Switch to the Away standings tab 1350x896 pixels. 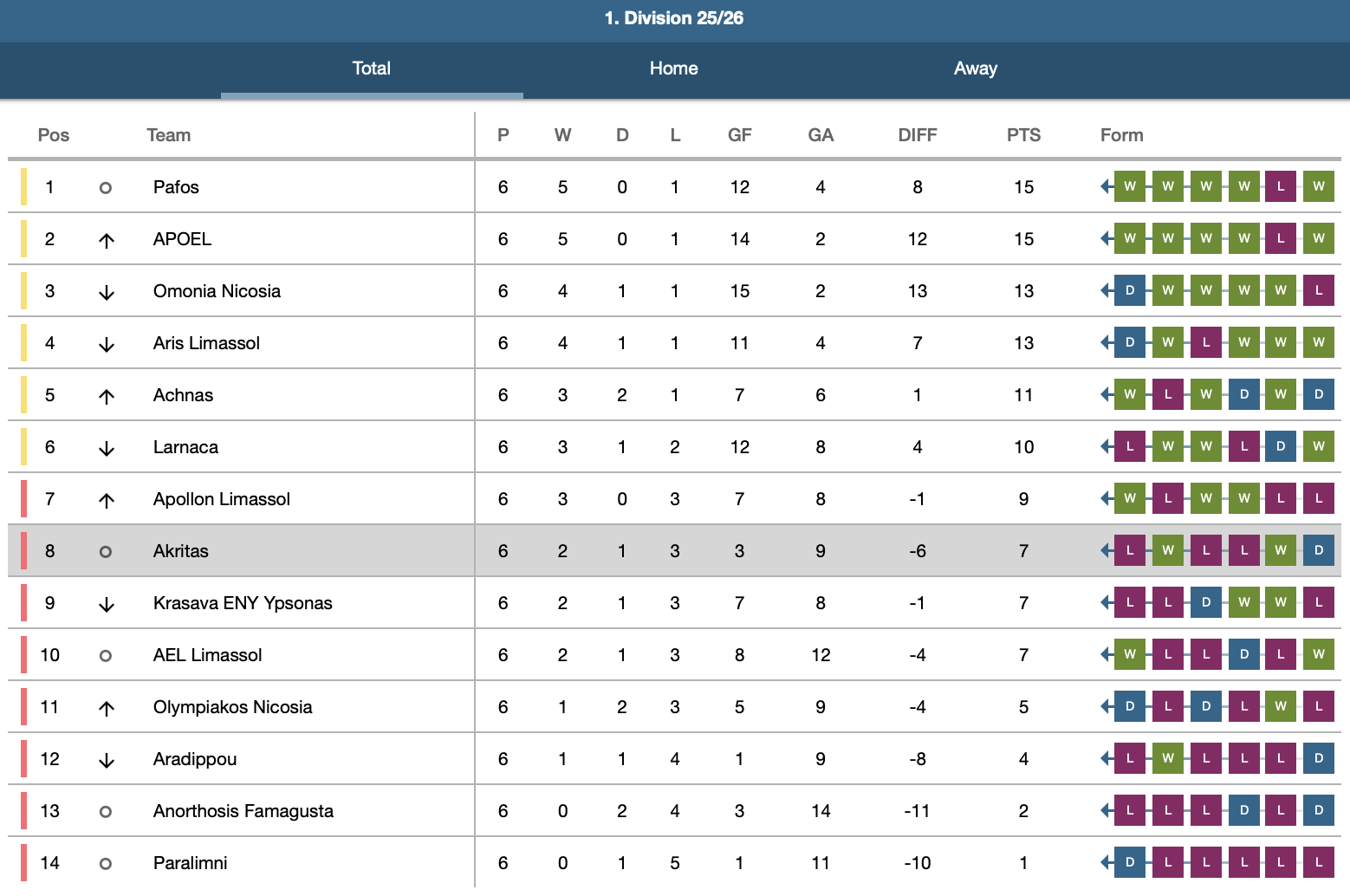point(975,68)
